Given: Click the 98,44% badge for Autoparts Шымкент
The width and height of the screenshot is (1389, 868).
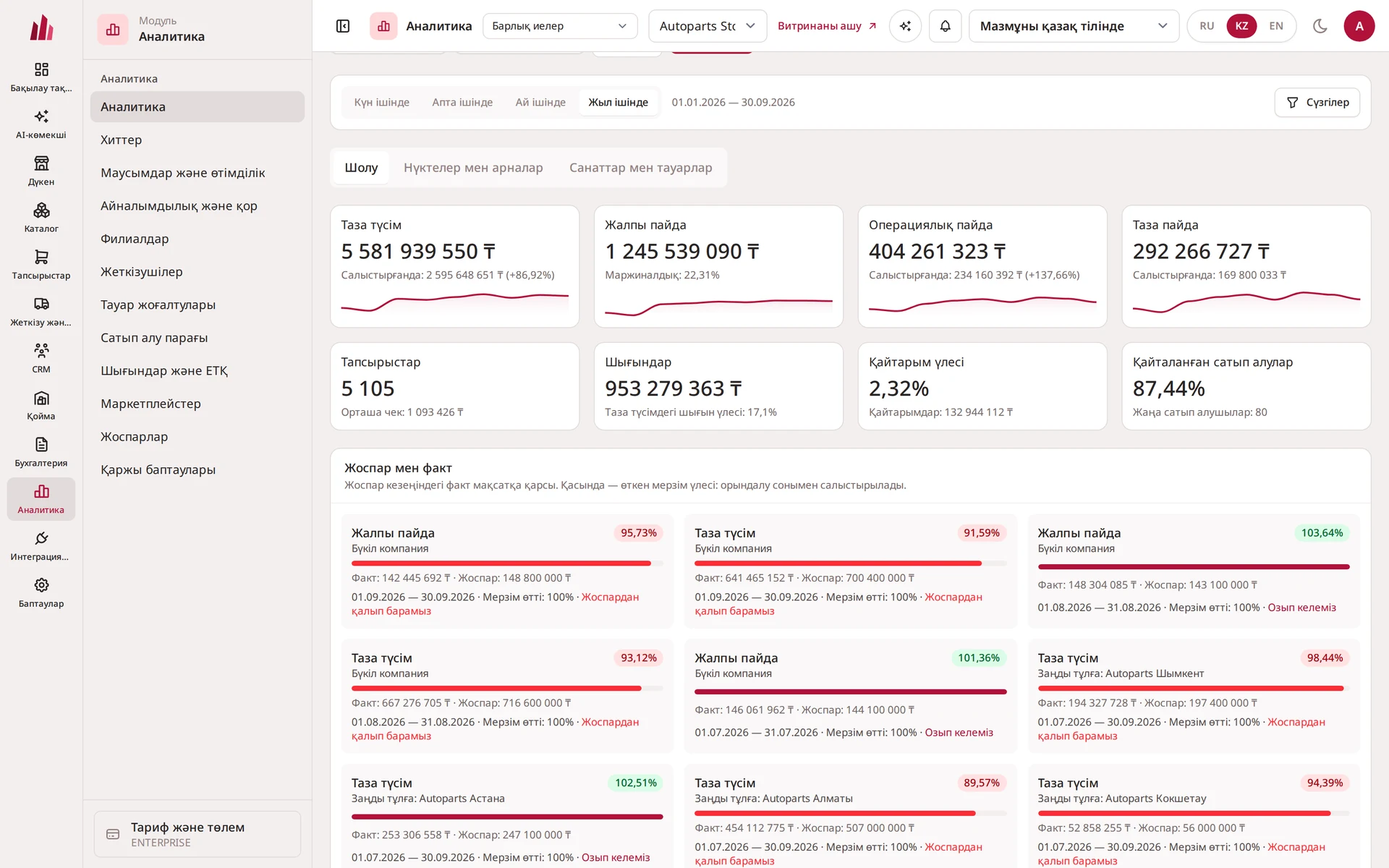Looking at the screenshot, I should tap(1325, 658).
